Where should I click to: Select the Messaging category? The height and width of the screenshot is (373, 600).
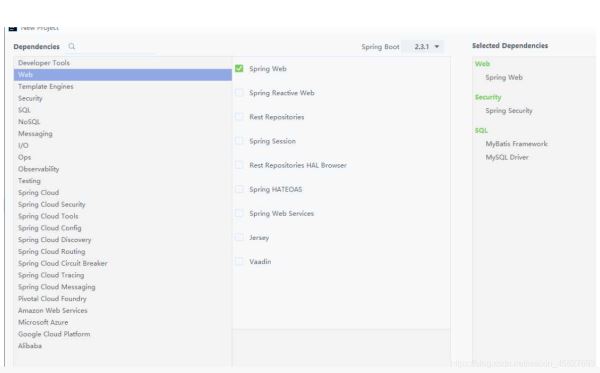click(x=123, y=134)
